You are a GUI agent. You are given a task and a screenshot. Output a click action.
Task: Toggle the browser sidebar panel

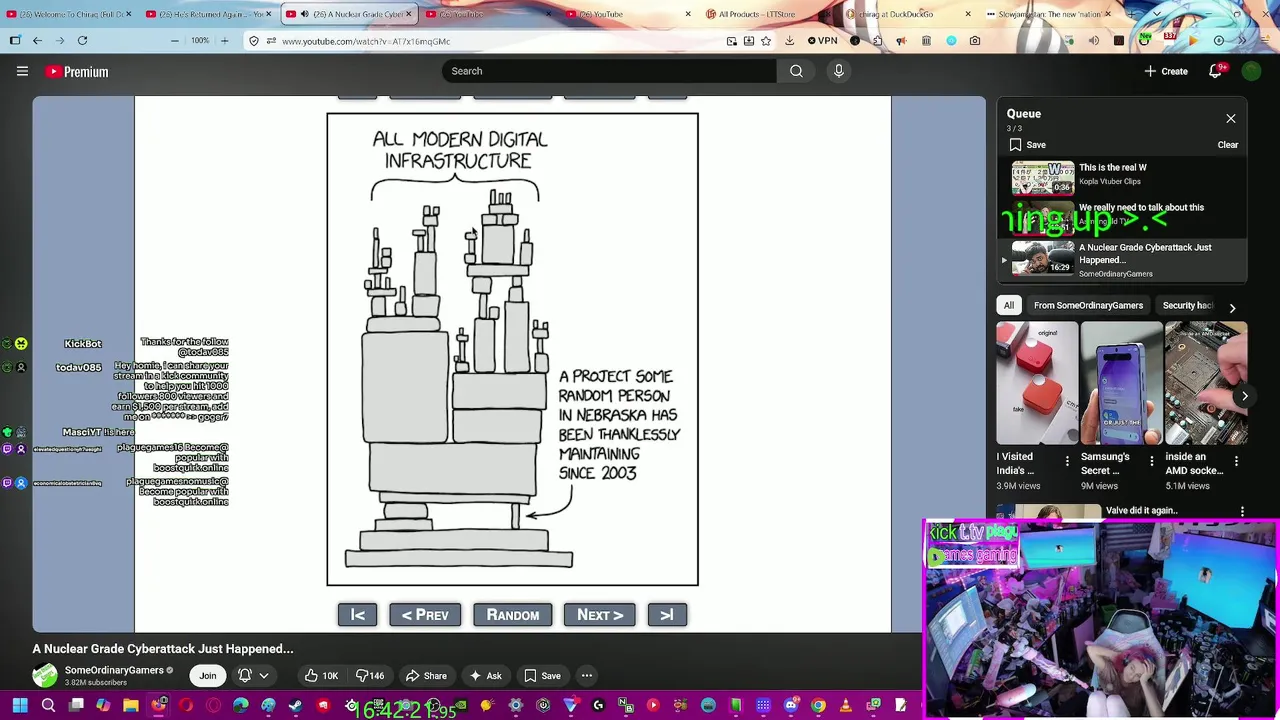15,41
